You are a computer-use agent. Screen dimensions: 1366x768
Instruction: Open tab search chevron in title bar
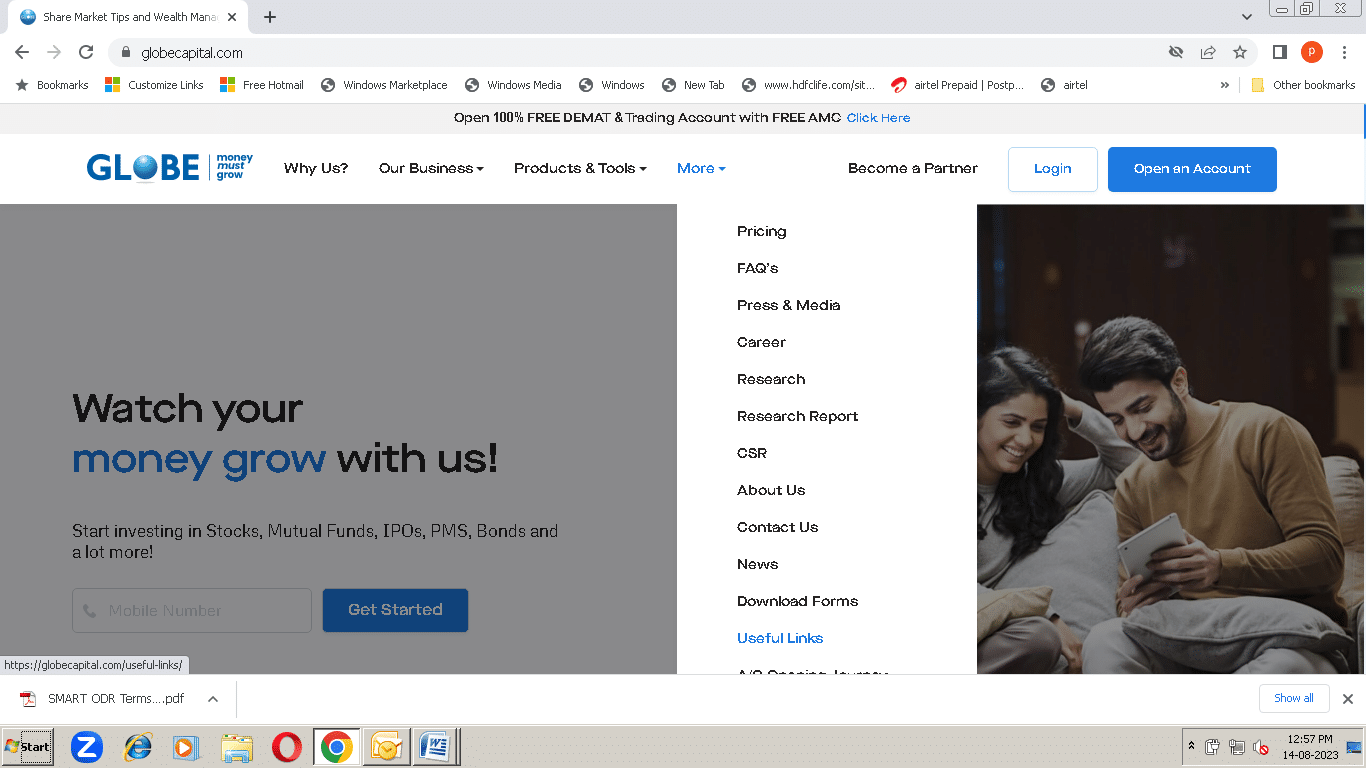(1247, 17)
